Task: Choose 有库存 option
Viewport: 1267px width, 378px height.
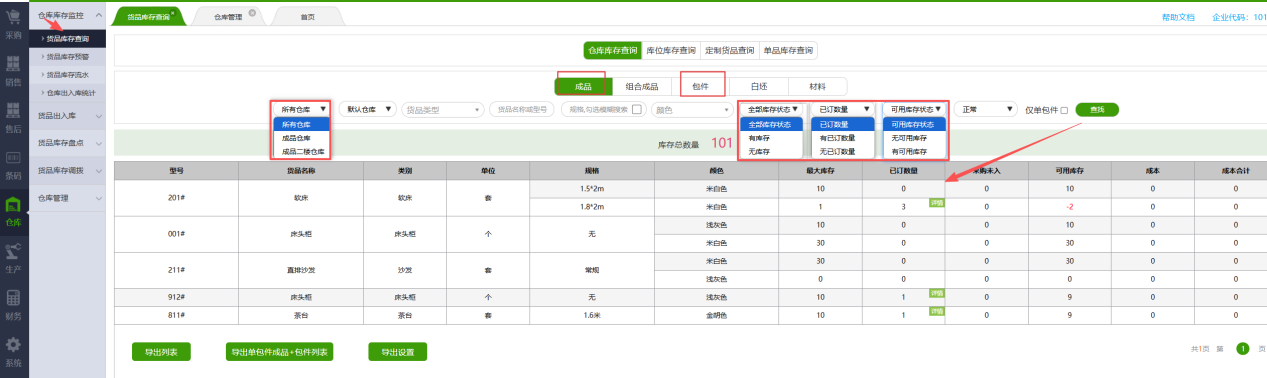Action: pos(771,138)
